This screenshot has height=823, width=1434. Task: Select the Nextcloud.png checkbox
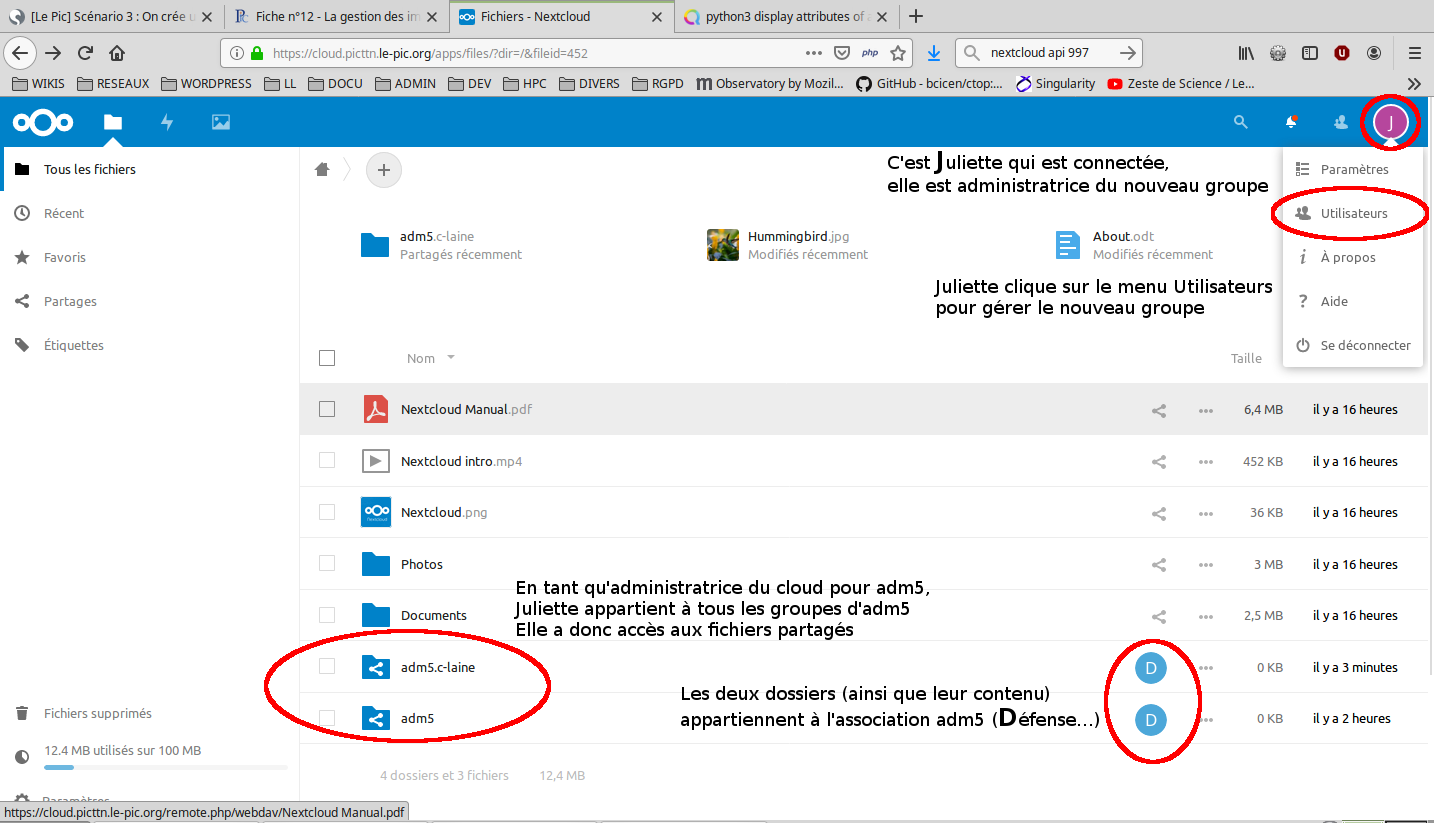pos(327,512)
